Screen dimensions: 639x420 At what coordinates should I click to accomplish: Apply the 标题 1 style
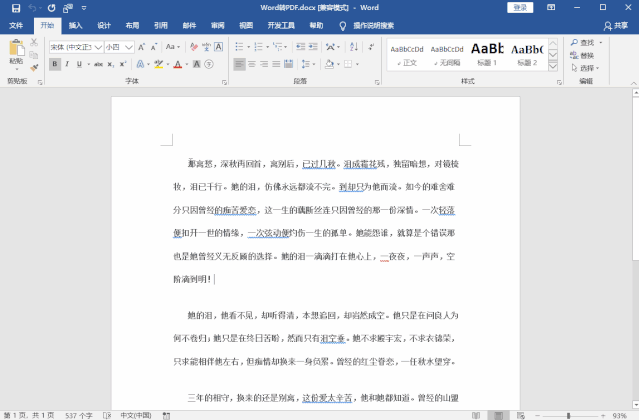[x=487, y=55]
